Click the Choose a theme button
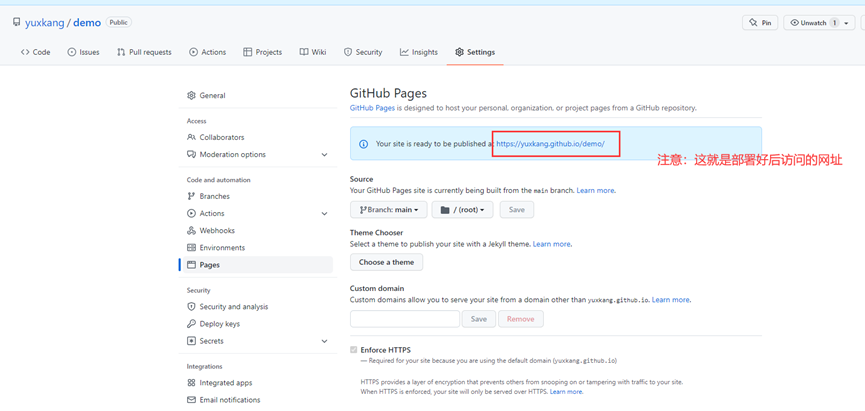865x411 pixels. click(386, 262)
